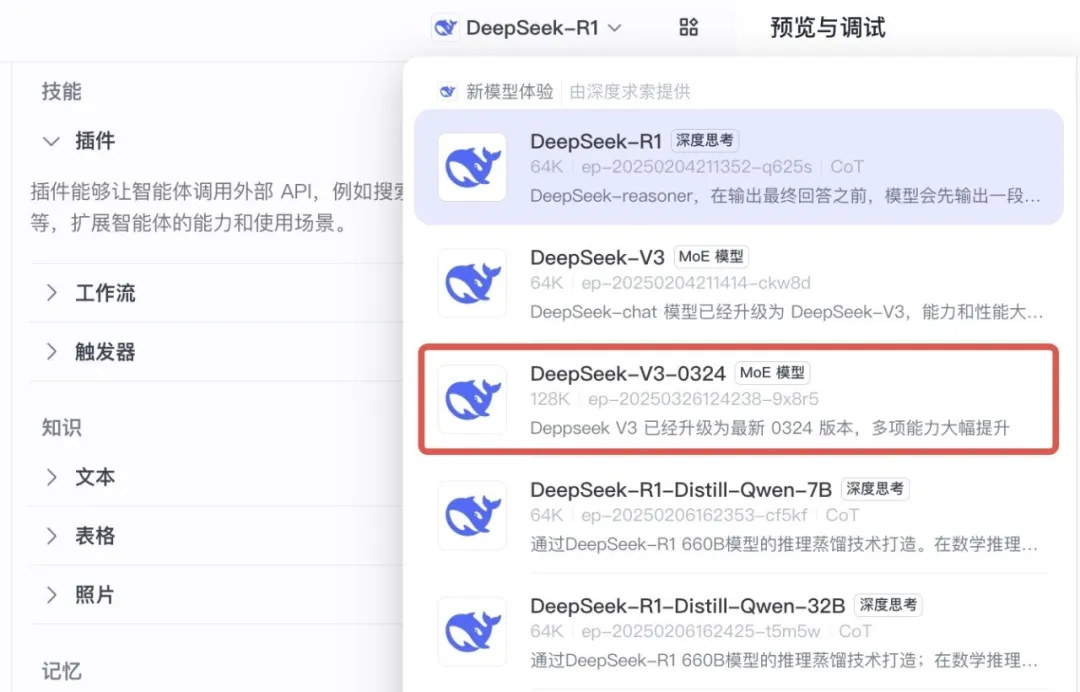Expand the 表格 knowledge section chevron
This screenshot has width=1080, height=692.
pyautogui.click(x=52, y=536)
